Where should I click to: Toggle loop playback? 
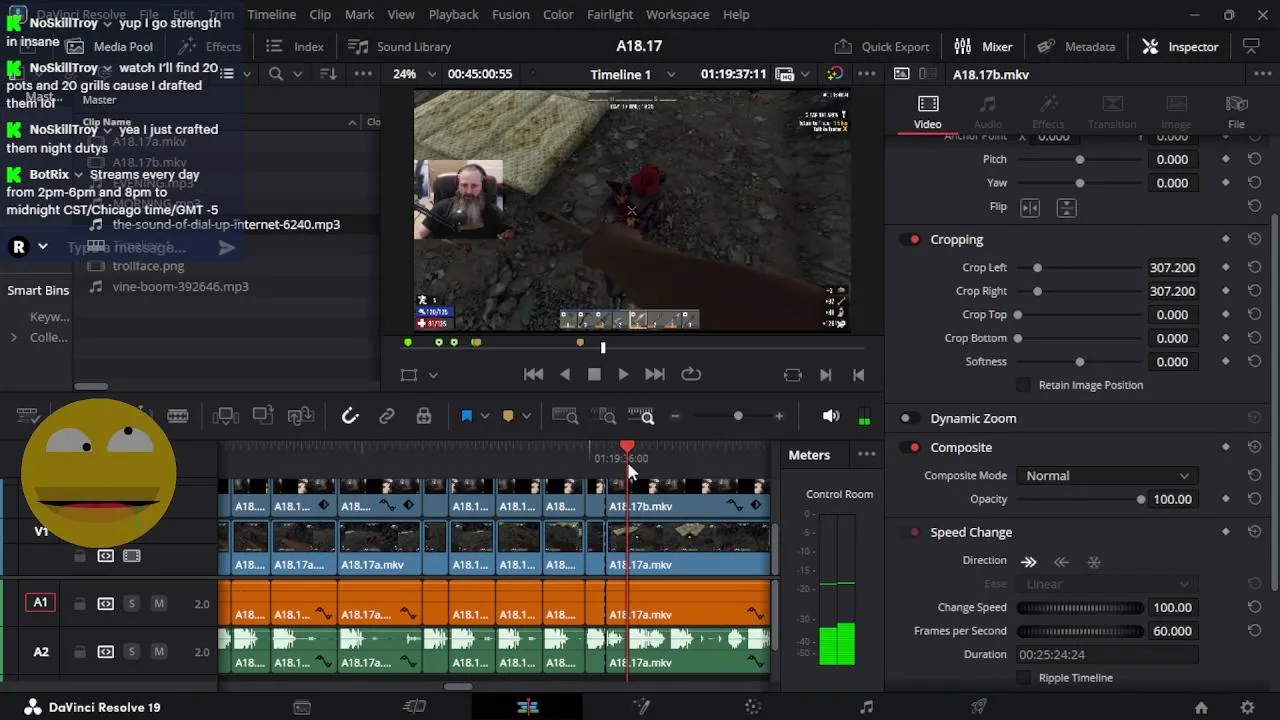(x=691, y=374)
